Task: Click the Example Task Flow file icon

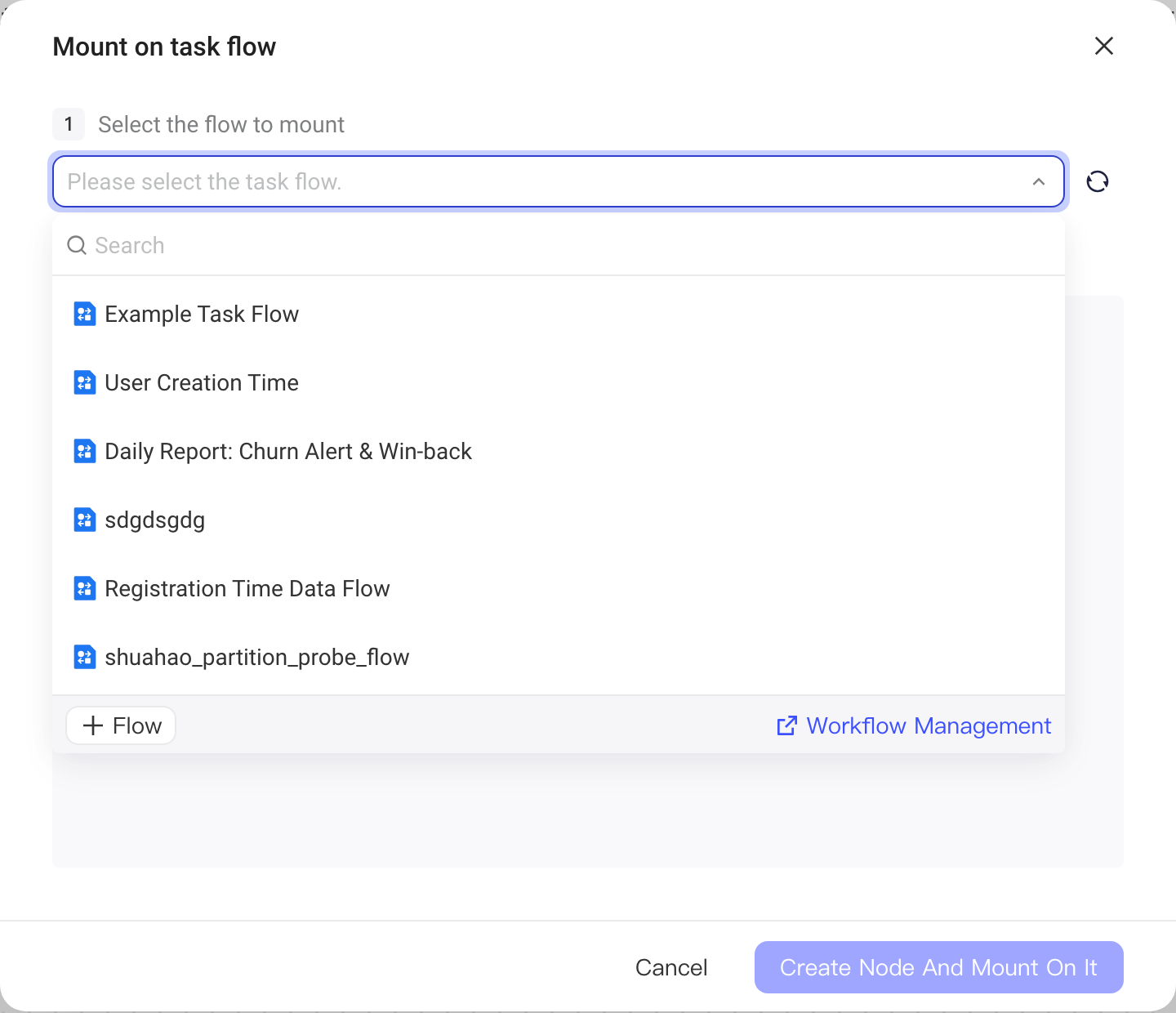Action: [85, 314]
